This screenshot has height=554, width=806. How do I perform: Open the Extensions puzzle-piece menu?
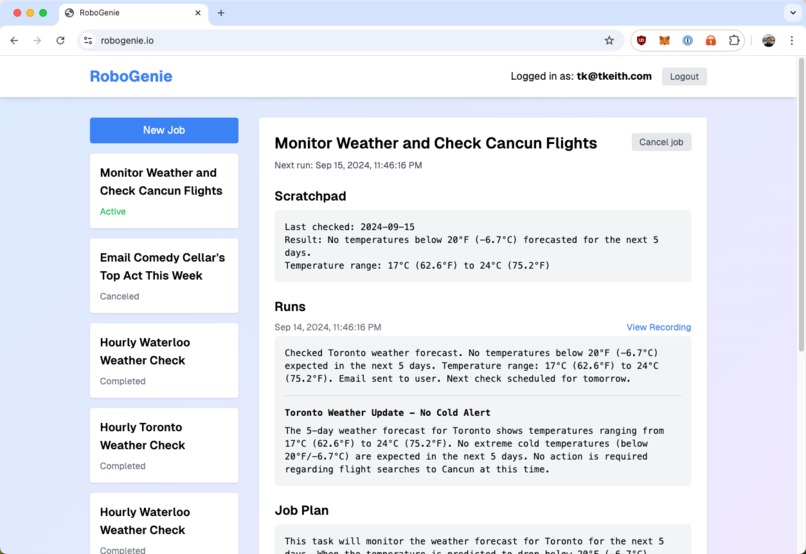click(x=734, y=41)
